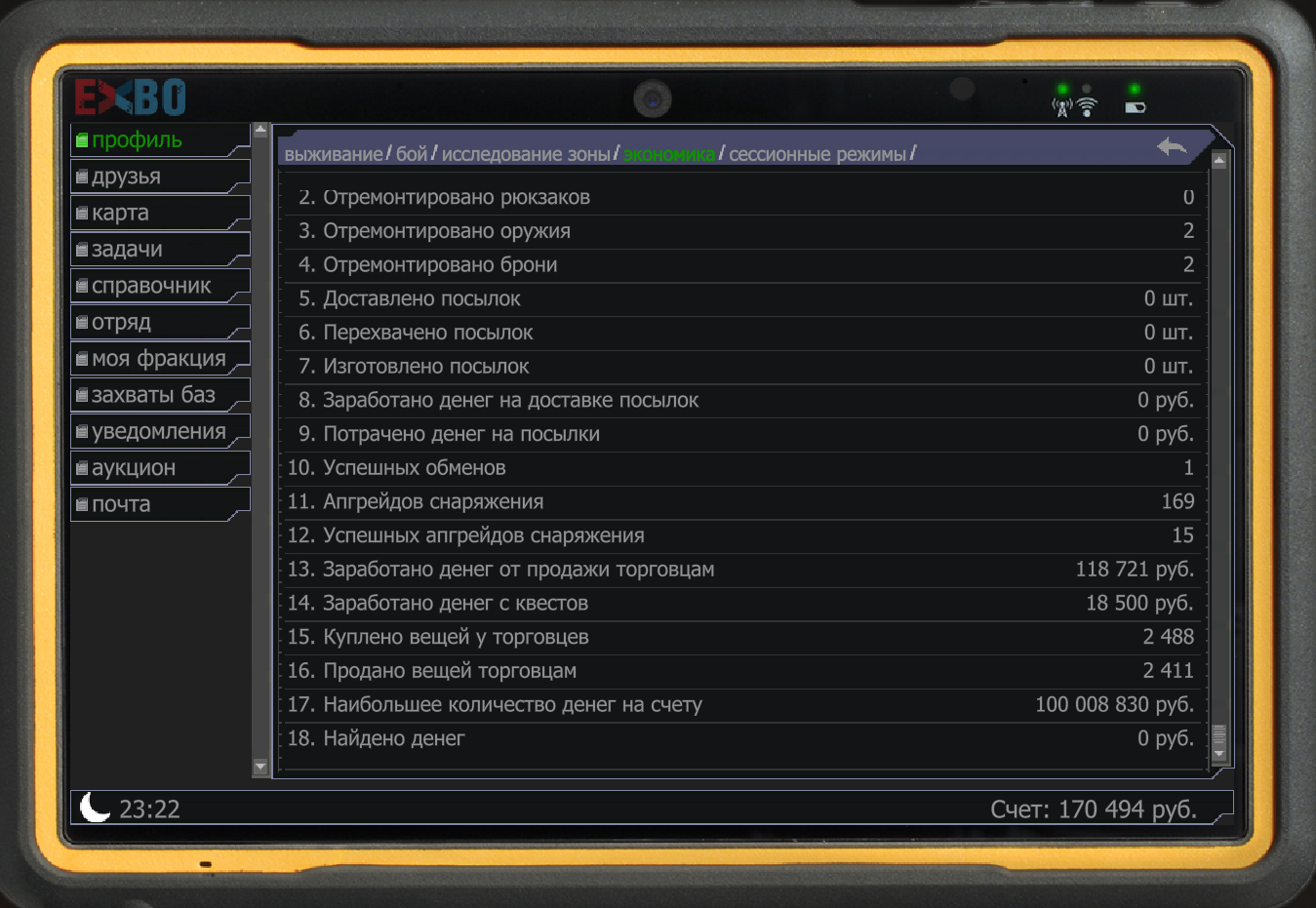Open почта section
Image resolution: width=1316 pixels, height=908 pixels.
tap(160, 504)
